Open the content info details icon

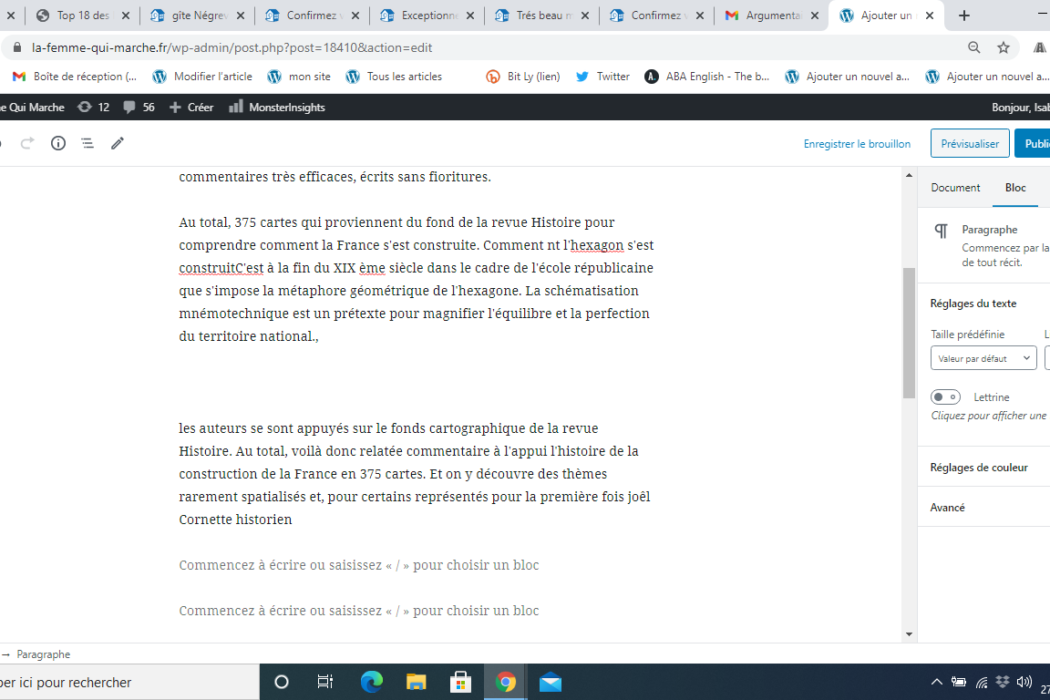pyautogui.click(x=58, y=143)
